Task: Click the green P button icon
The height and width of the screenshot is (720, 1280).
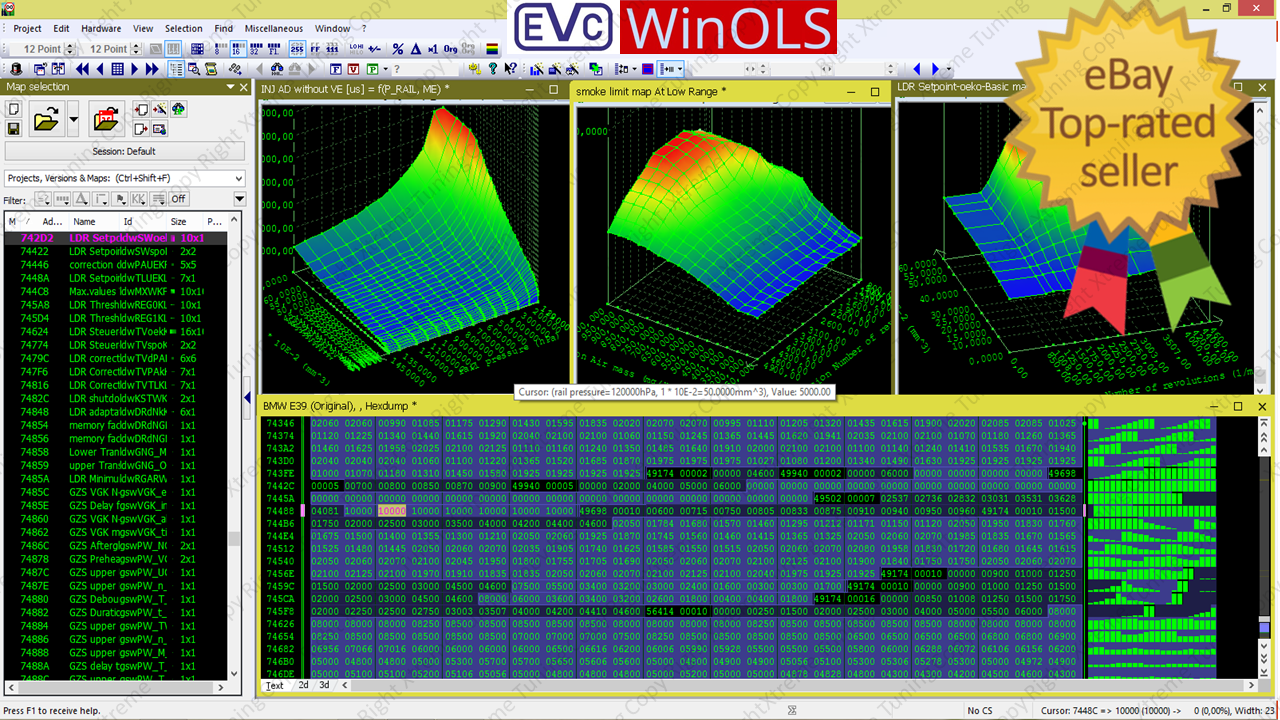Action: tap(373, 69)
